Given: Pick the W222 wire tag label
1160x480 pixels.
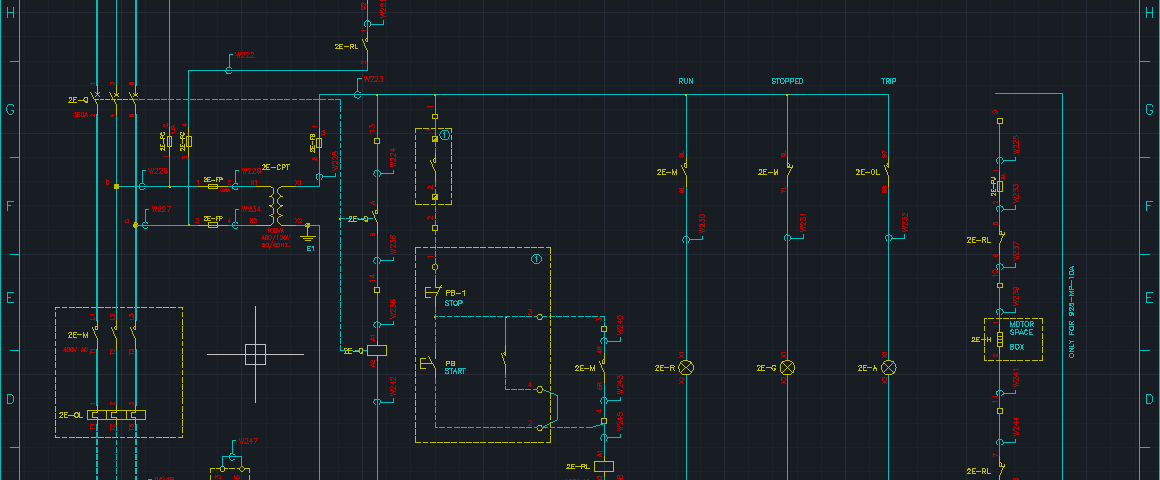Looking at the screenshot, I should [245, 56].
